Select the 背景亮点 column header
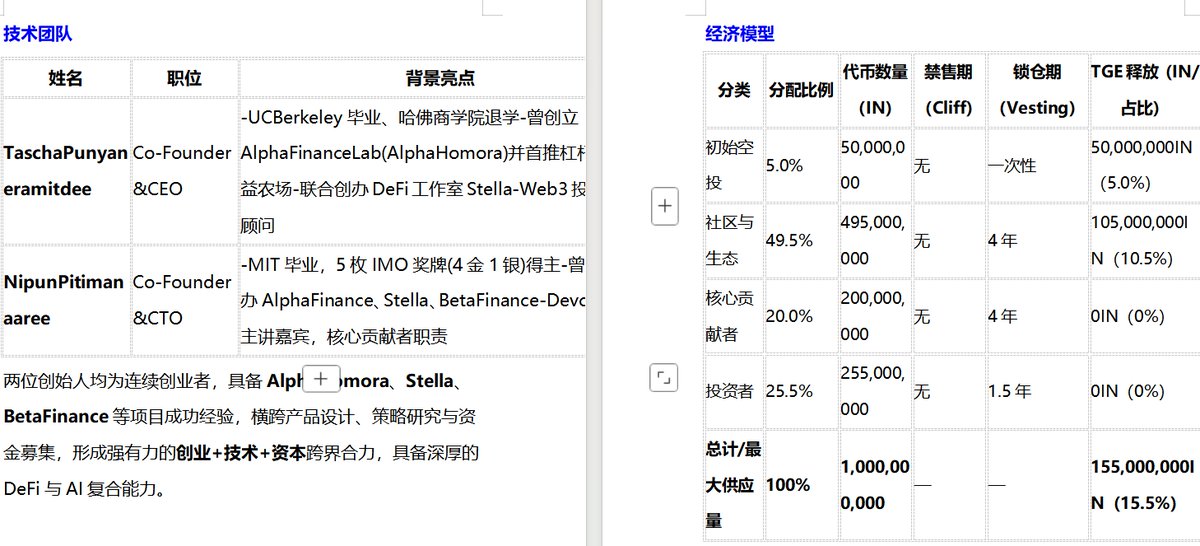Screen dimensions: 1200x546 coord(412,78)
